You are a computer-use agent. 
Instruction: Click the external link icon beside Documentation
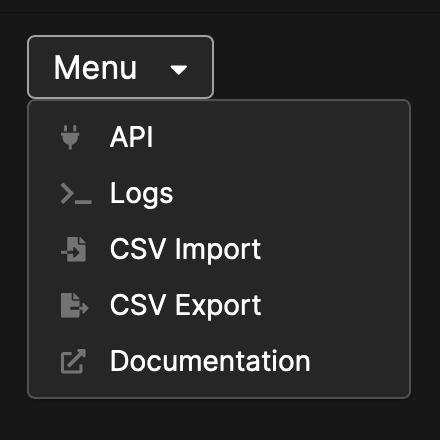73,361
